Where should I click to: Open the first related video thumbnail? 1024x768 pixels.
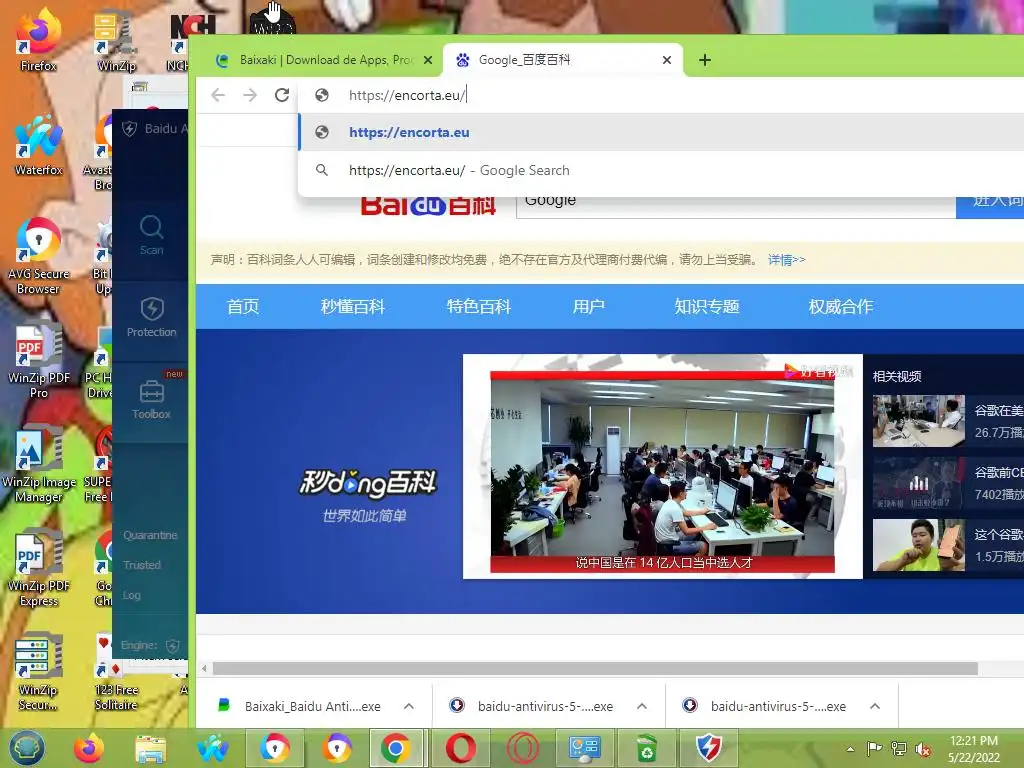point(919,421)
